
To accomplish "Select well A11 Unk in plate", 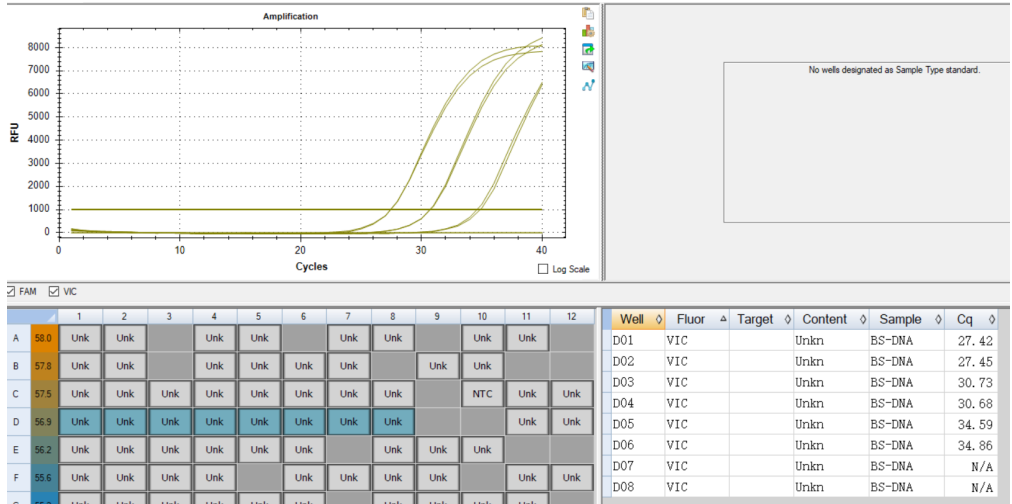I will click(527, 338).
